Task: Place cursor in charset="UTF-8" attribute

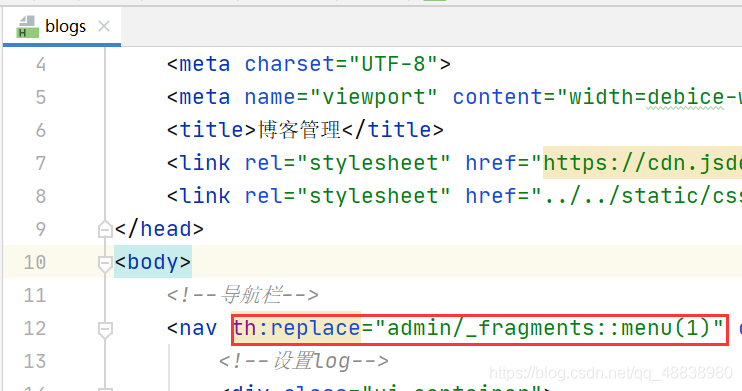Action: click(341, 64)
